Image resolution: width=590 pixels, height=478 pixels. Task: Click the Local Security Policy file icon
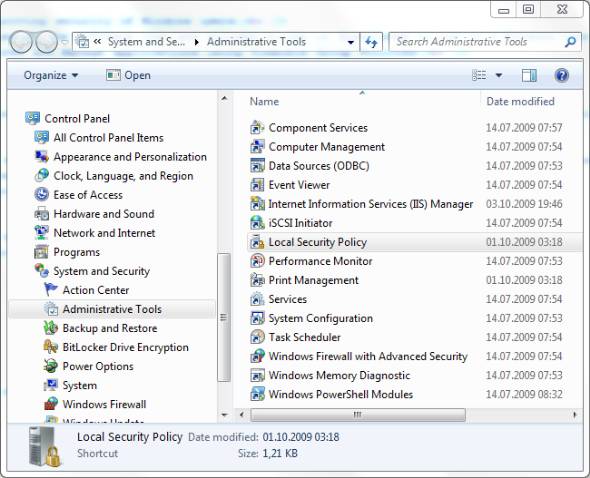tap(257, 242)
